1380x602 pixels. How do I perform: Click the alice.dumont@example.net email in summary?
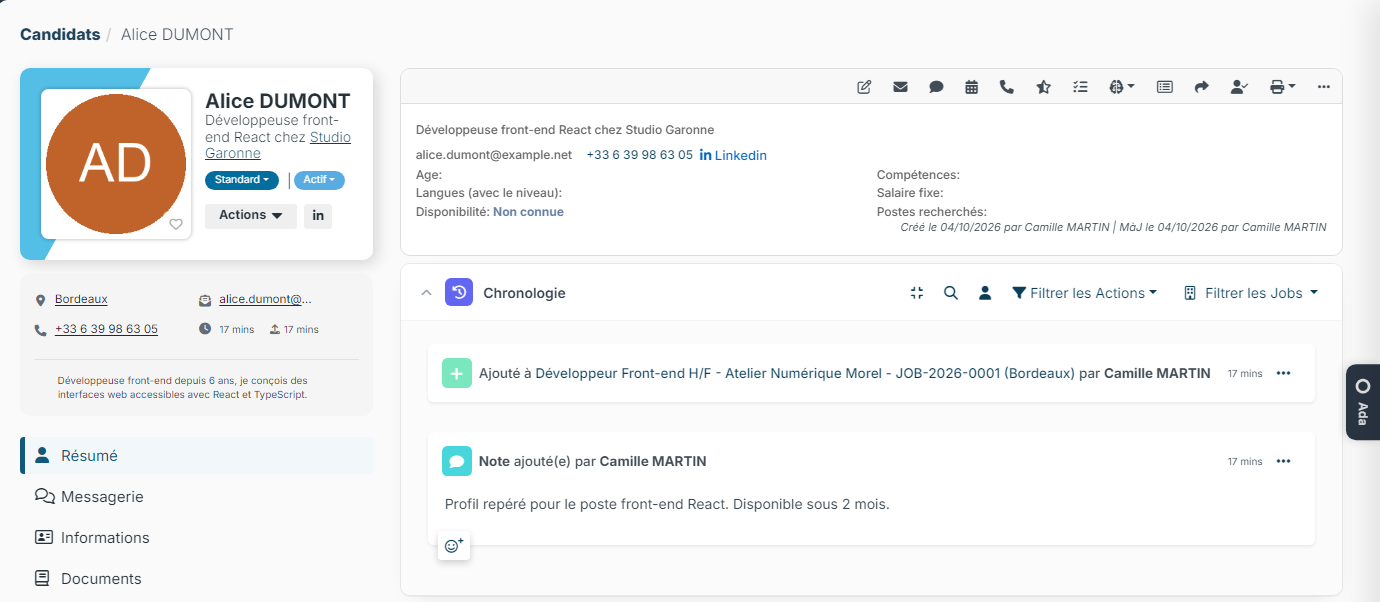click(494, 155)
